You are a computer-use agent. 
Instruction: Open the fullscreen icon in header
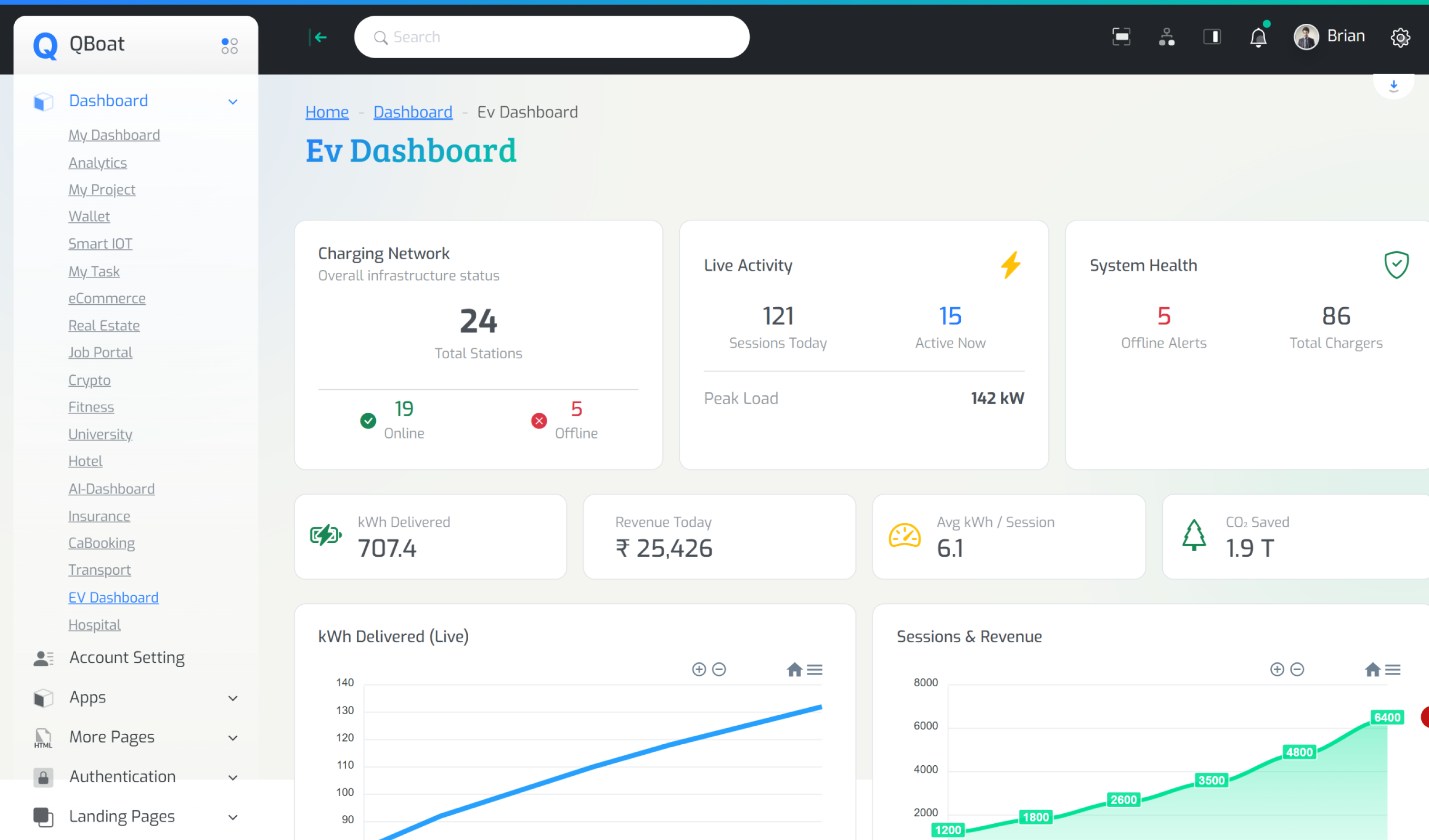click(x=1120, y=38)
